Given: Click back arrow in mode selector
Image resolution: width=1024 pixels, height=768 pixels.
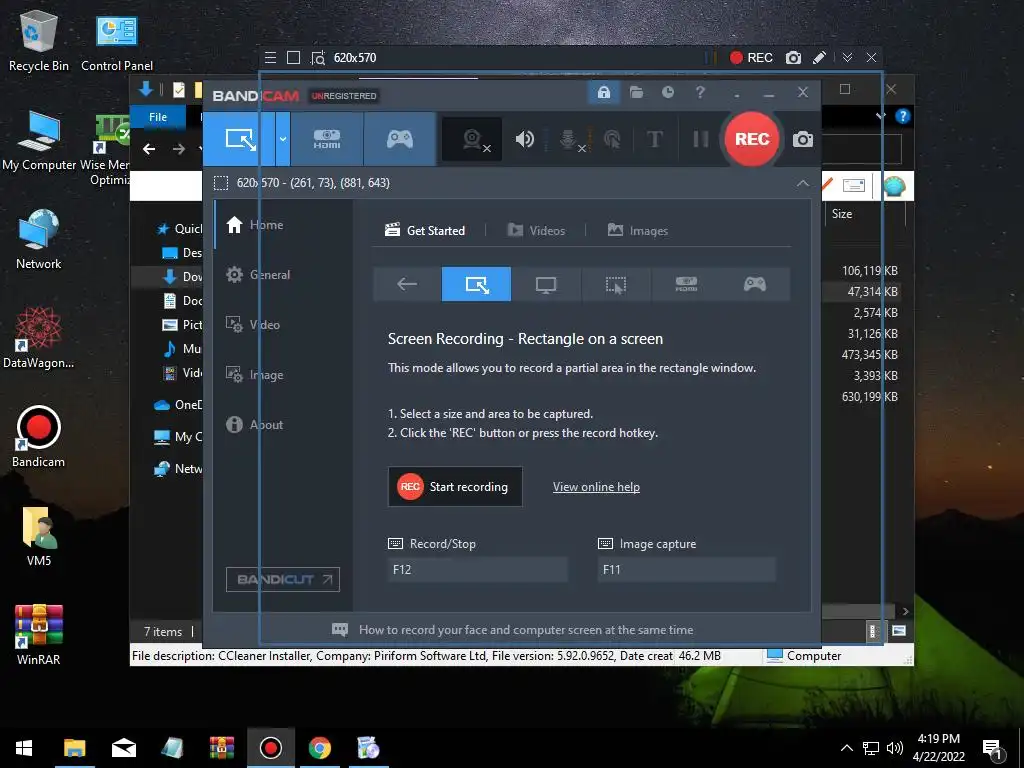Looking at the screenshot, I should (x=407, y=284).
